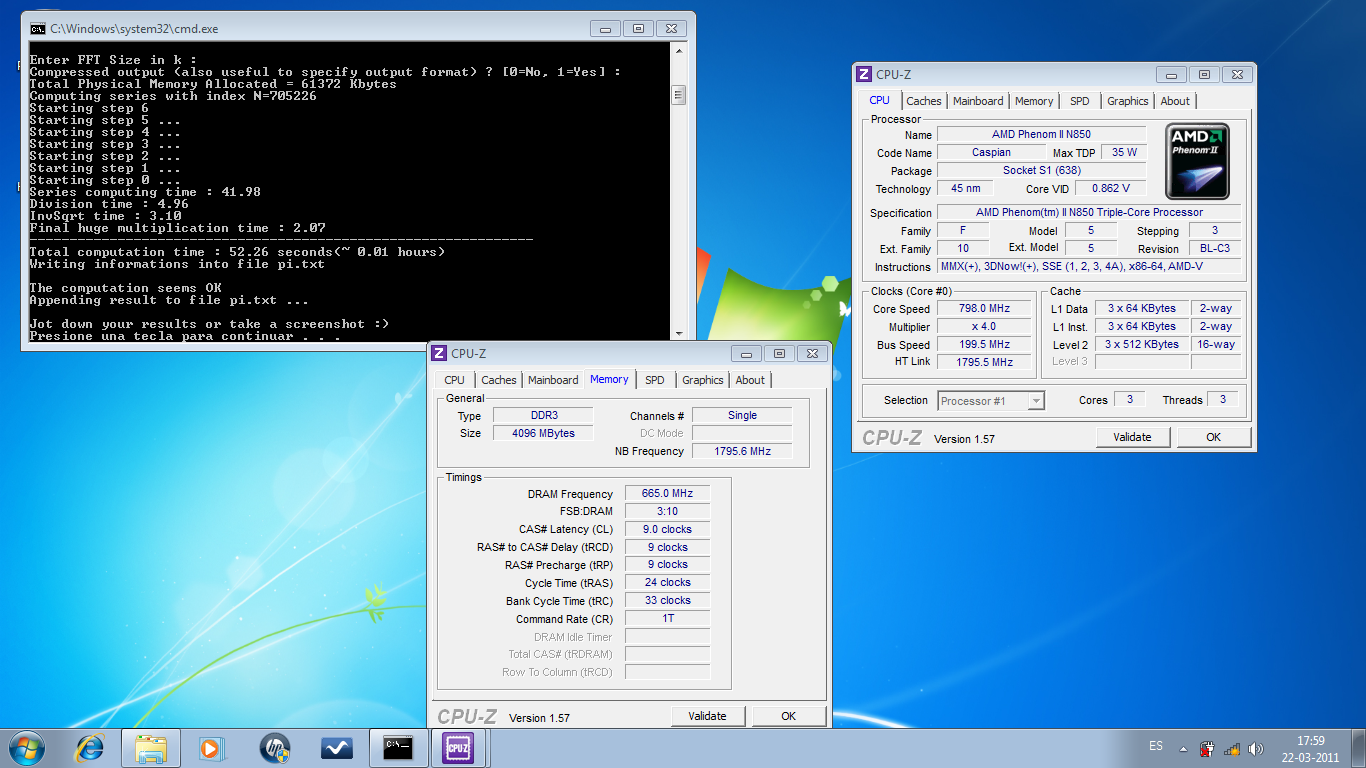
Task: Click the HP logo taskbar icon
Action: (x=273, y=747)
